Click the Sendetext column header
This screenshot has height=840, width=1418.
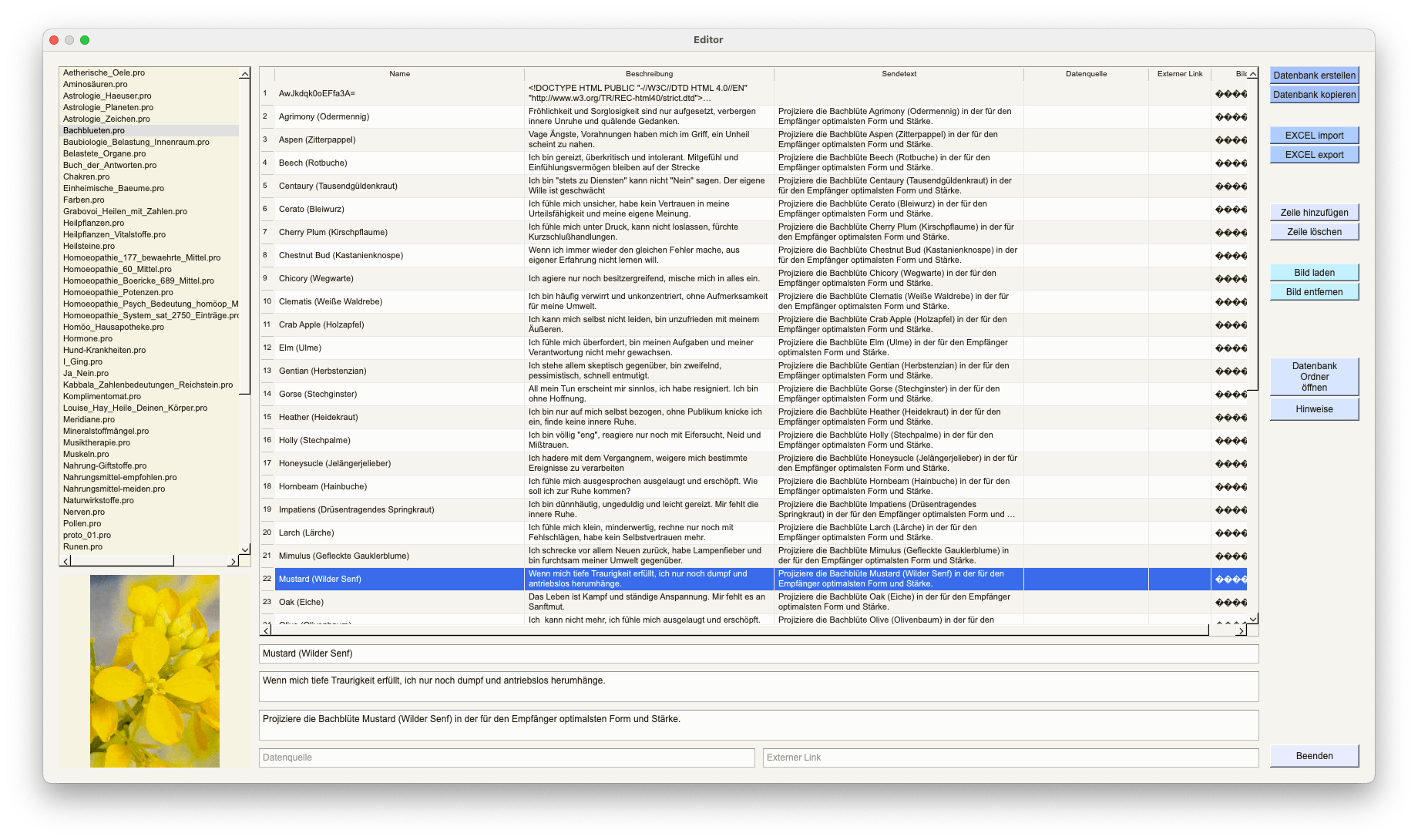click(x=899, y=74)
